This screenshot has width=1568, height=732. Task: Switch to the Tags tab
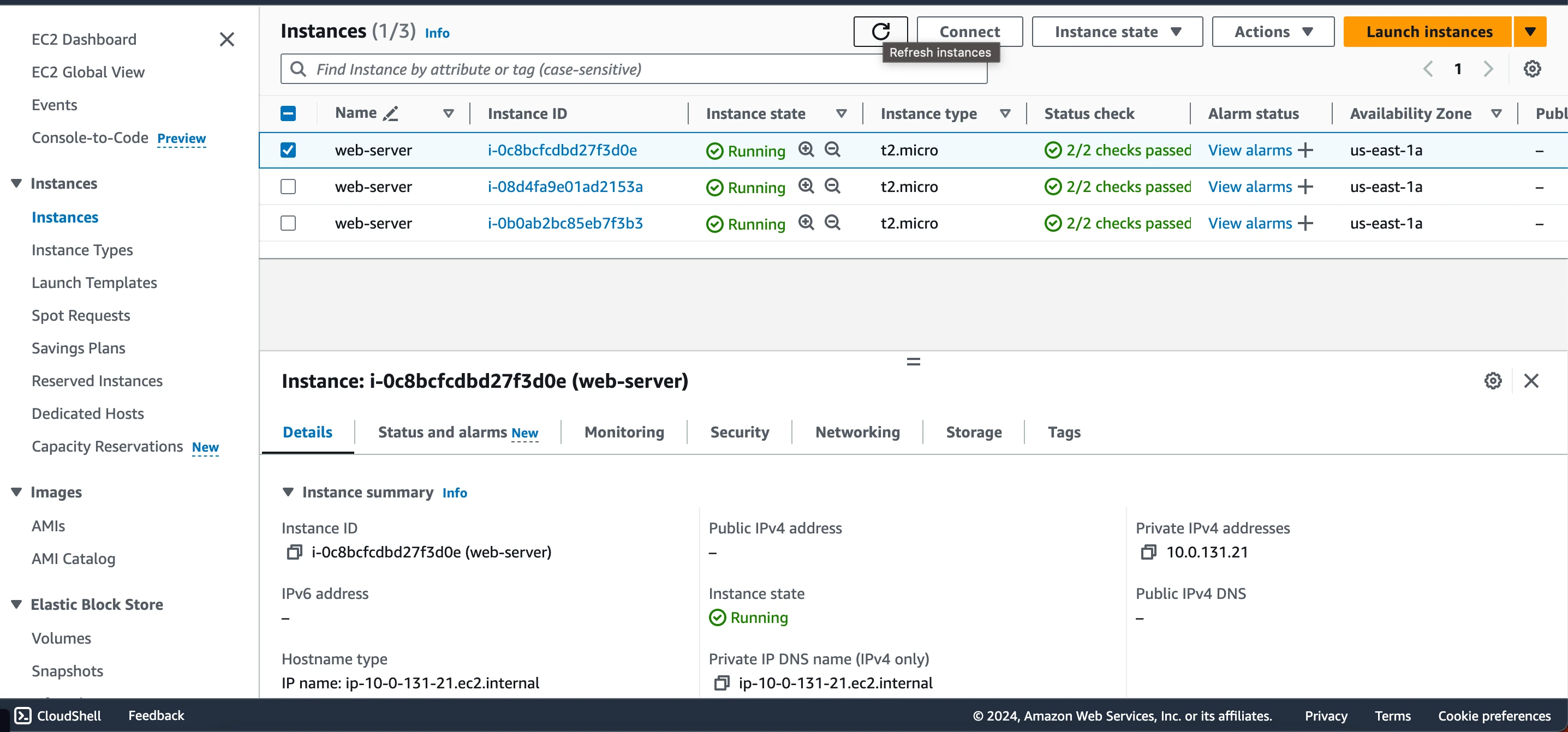tap(1064, 432)
